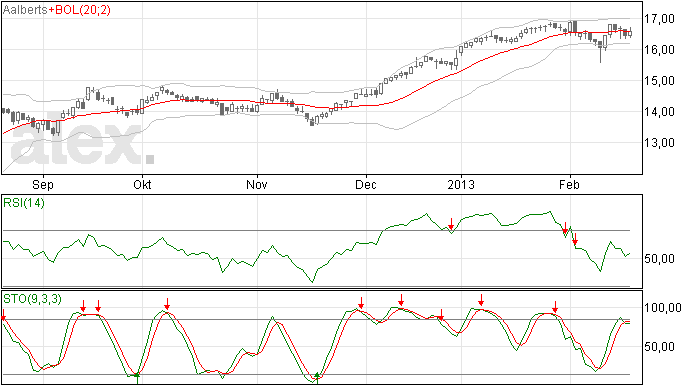Click green buy arrow in STO at Okt
Screen dimensions: 690x387
(137, 378)
